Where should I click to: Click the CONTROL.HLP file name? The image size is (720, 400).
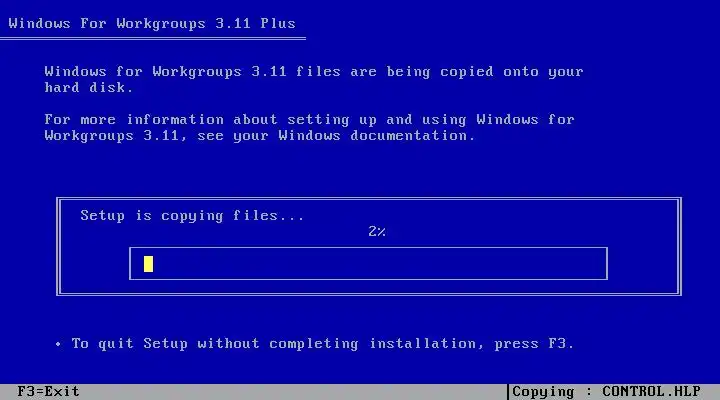651,392
